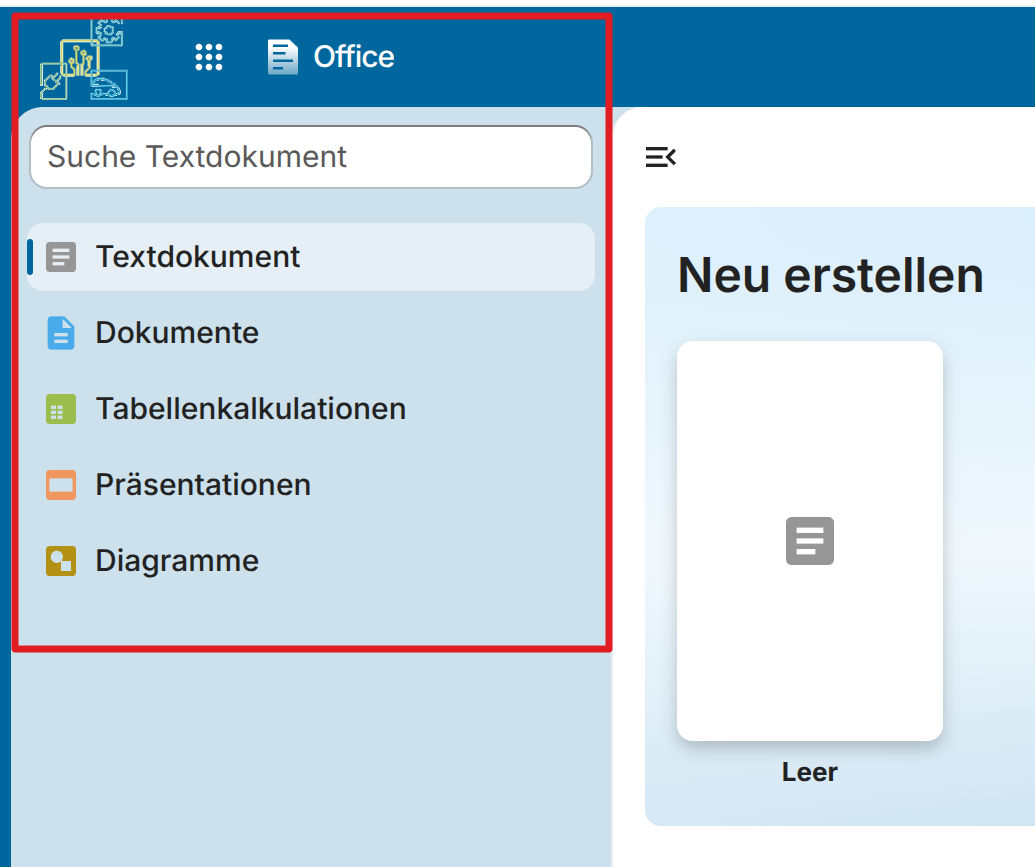1035x867 pixels.
Task: Click the grey Textdokument sidebar icon
Action: pyautogui.click(x=61, y=257)
